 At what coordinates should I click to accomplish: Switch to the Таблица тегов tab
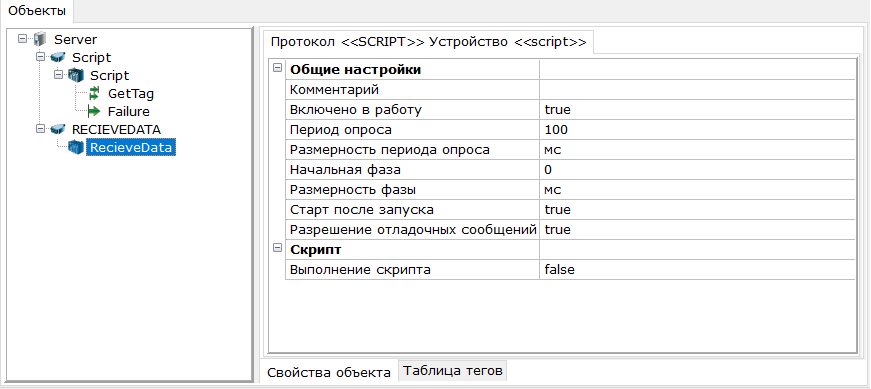click(x=453, y=370)
